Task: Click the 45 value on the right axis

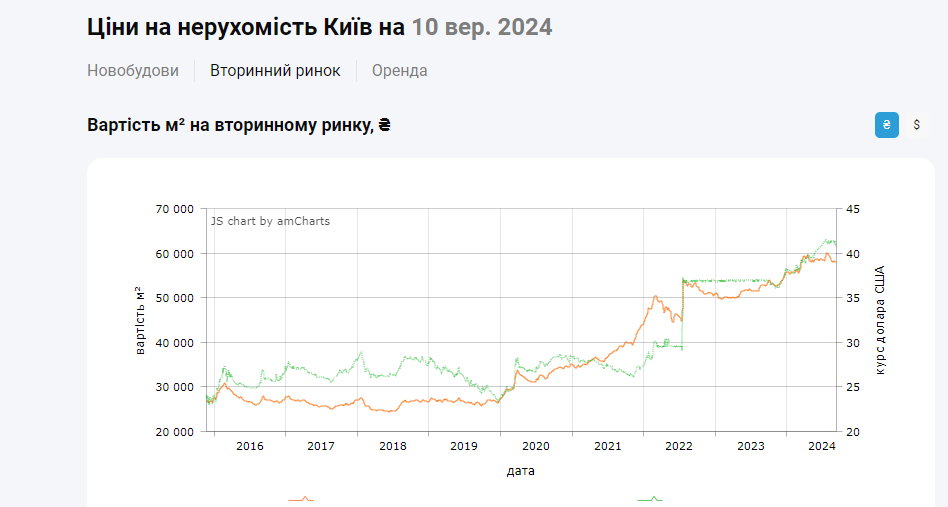Action: point(852,209)
